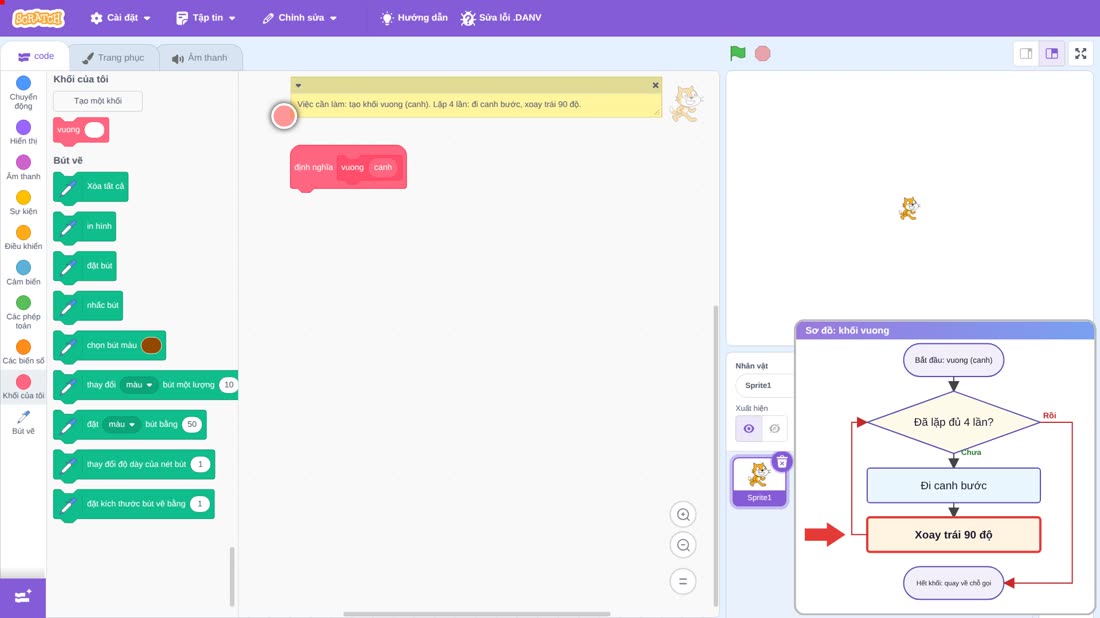Open Sửa lỗi .DANV debugger
The width and height of the screenshot is (1100, 618).
[501, 18]
